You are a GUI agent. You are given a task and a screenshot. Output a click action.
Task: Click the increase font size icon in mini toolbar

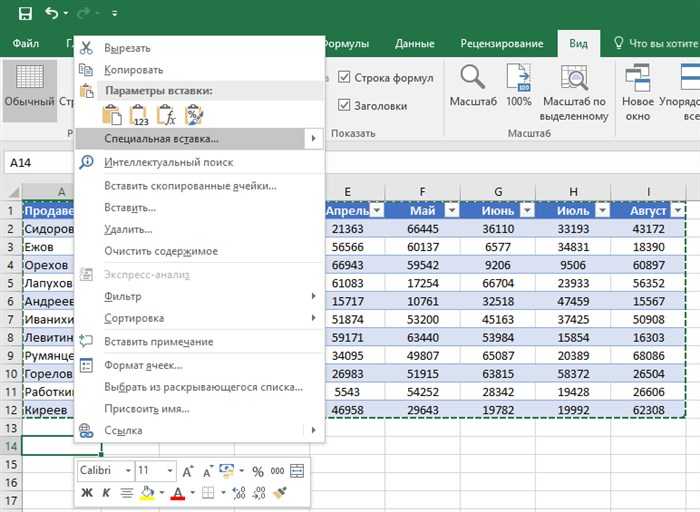[x=188, y=471]
